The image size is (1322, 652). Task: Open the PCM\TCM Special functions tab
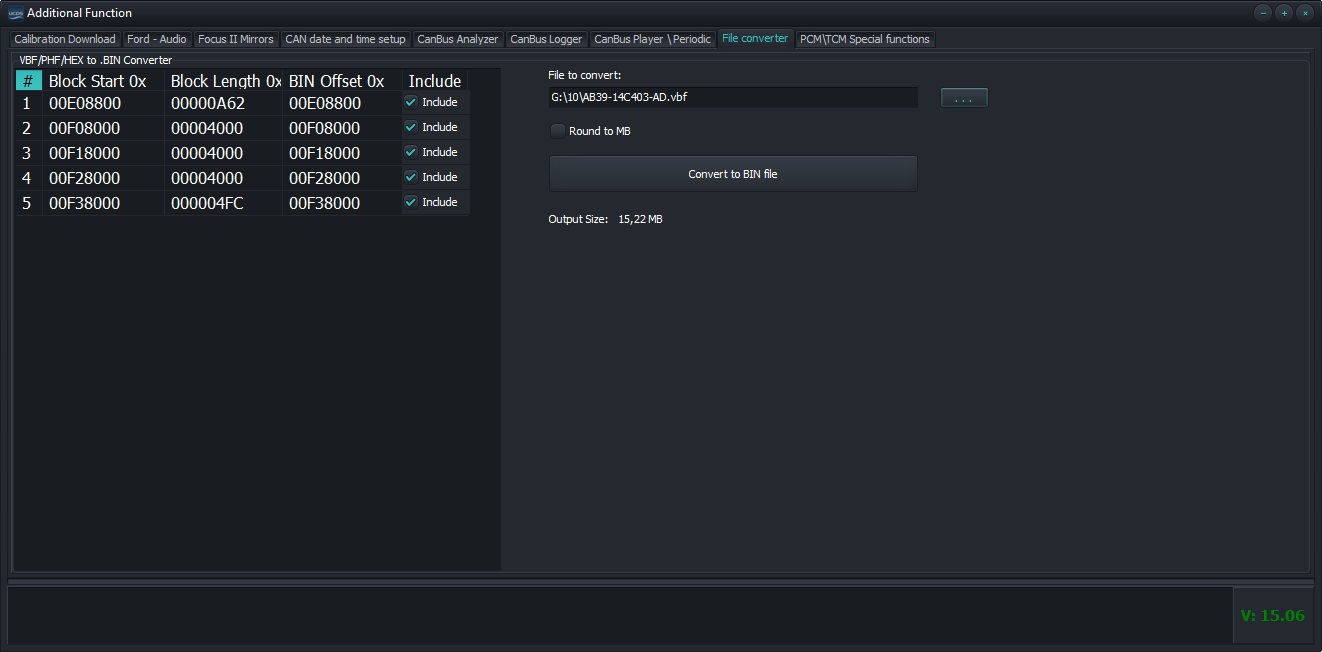(x=865, y=39)
